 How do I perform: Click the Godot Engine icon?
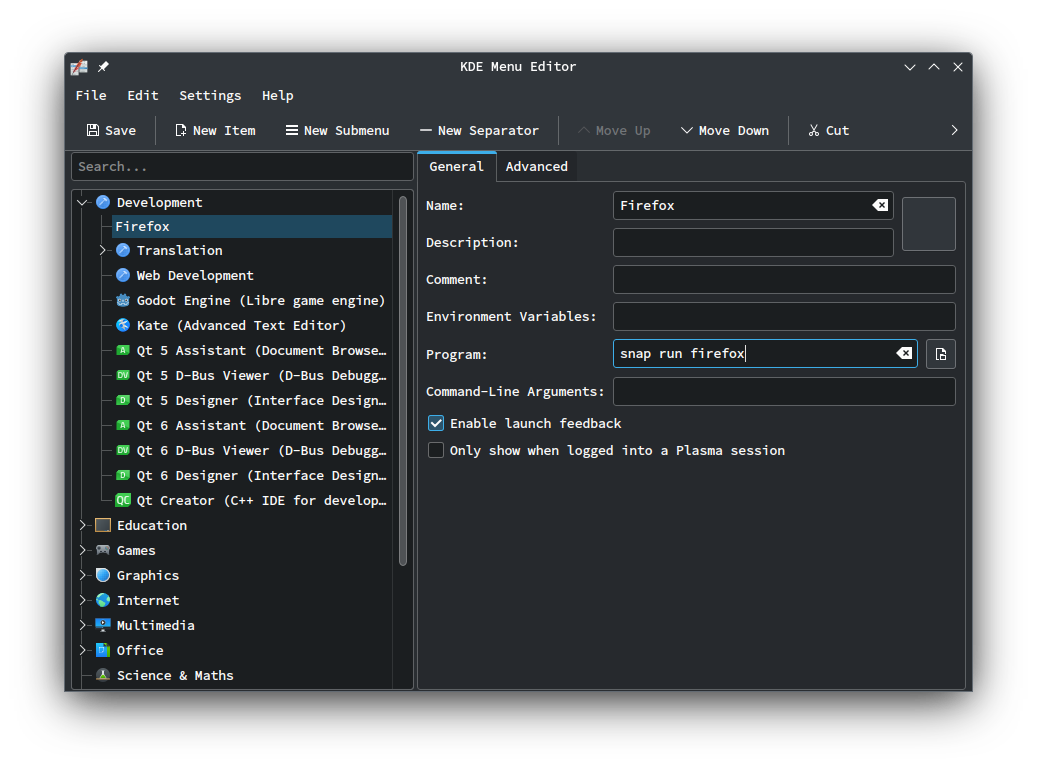[123, 300]
